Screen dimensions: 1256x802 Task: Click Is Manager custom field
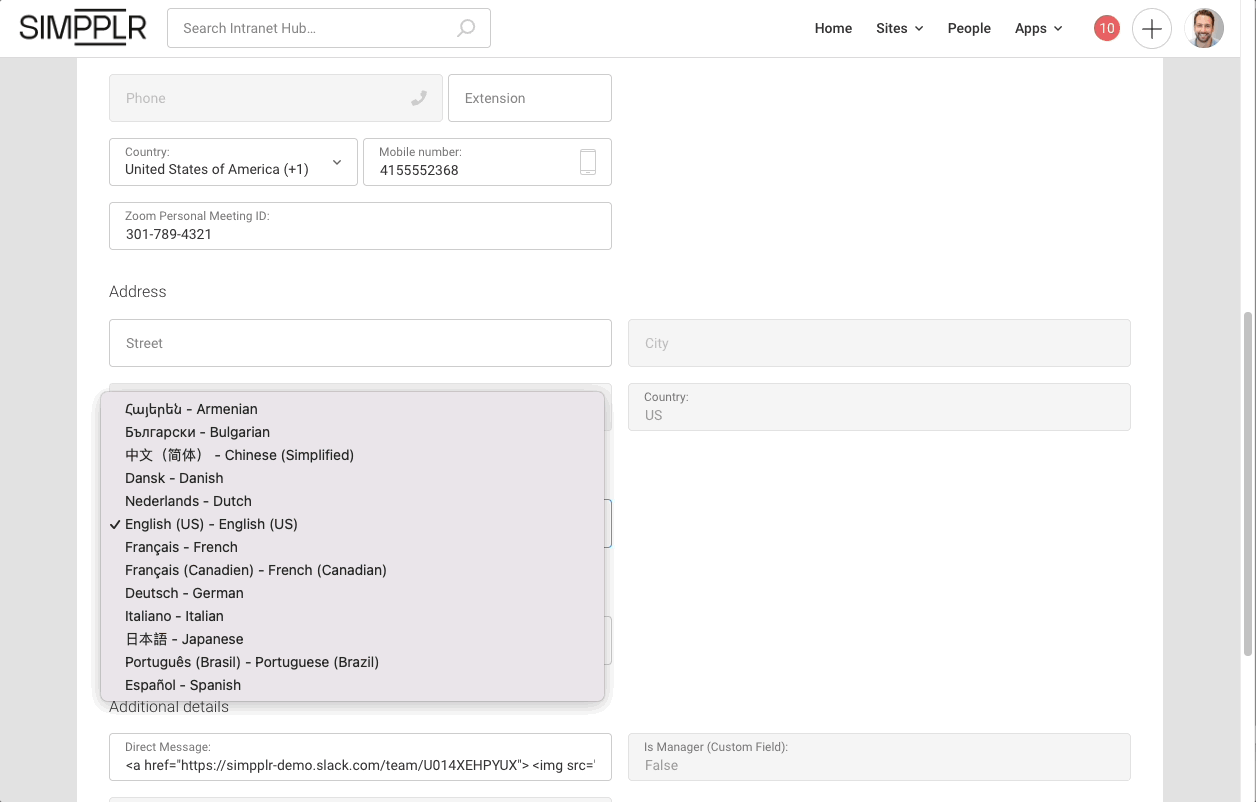click(879, 757)
